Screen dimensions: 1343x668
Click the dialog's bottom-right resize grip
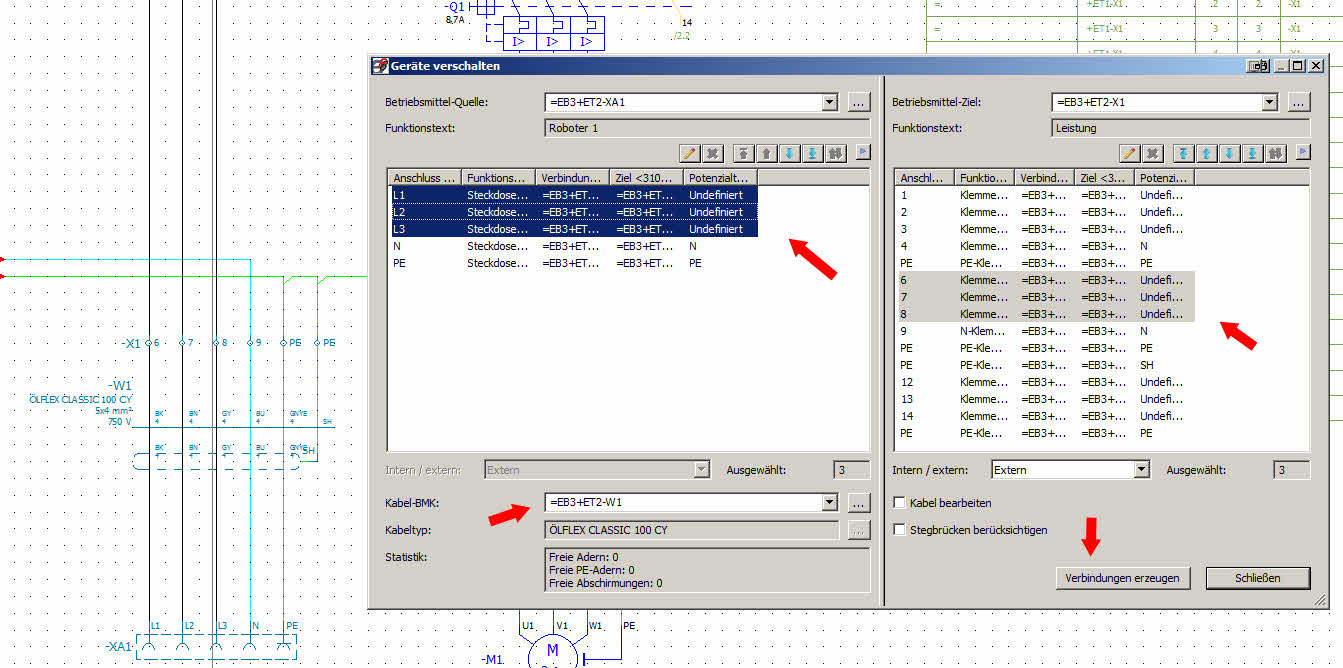coord(1320,600)
